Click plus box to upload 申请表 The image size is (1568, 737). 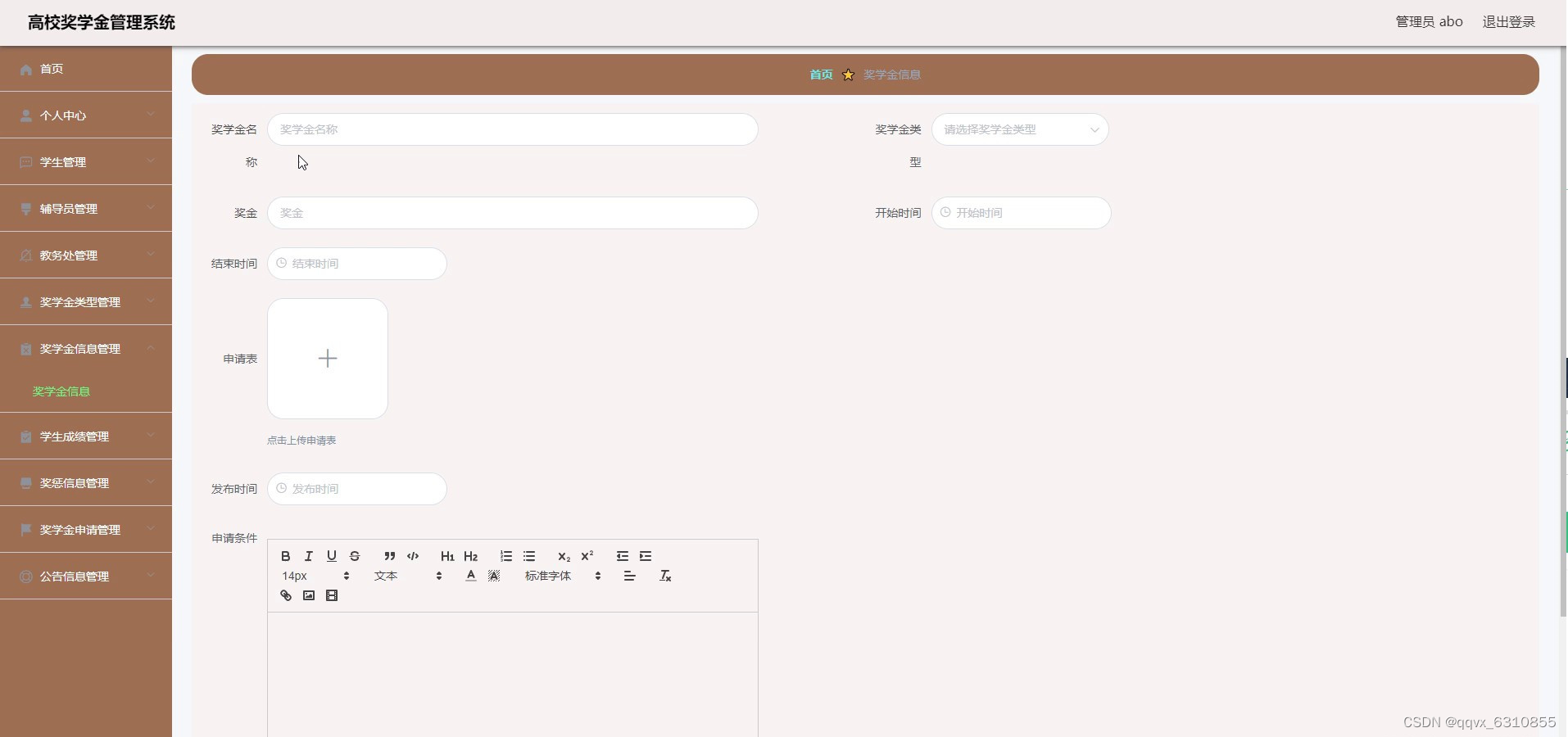[x=328, y=359]
